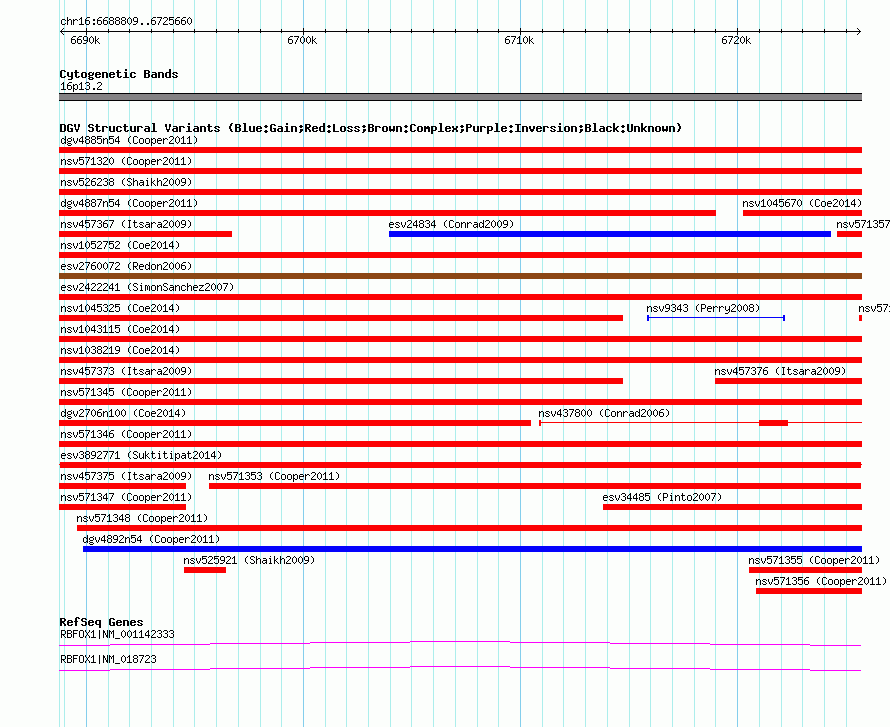This screenshot has width=890, height=727.
Task: Select the nsv571348 (Cooper2011) label
Action: [x=142, y=519]
